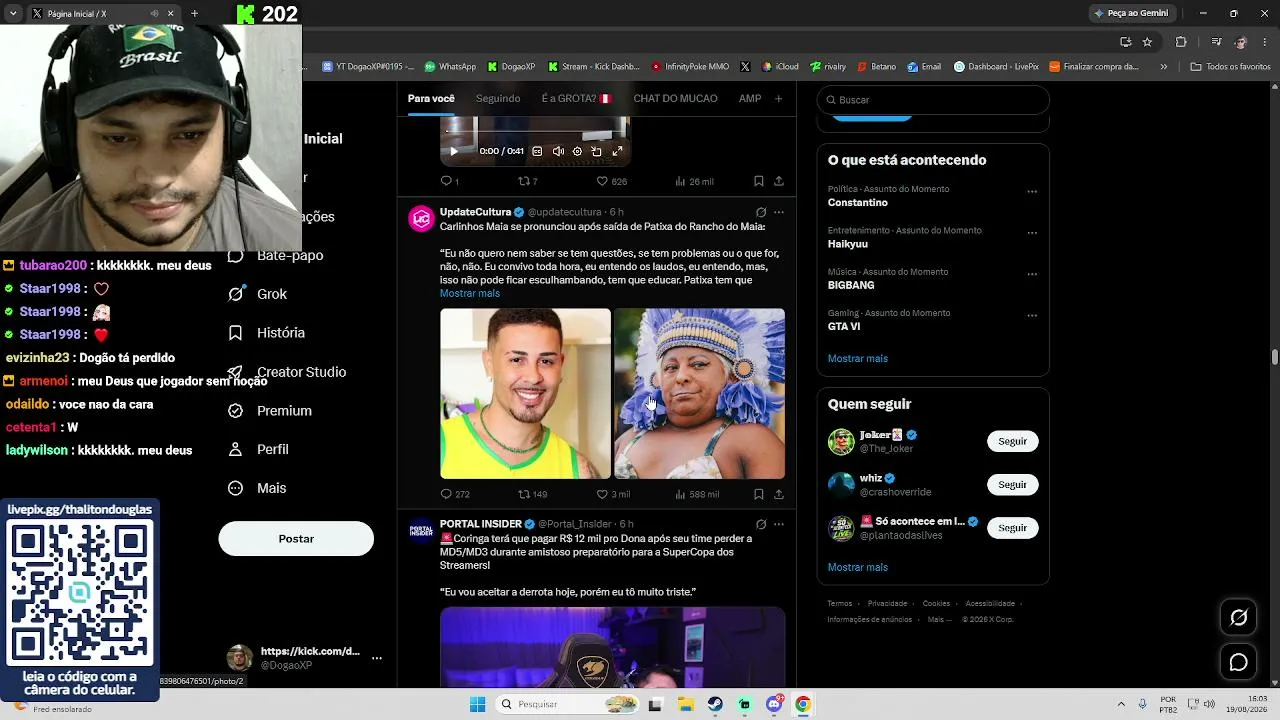Viewport: 1280px width, 720px height.
Task: Ask Grok about the UpdateCultura post
Action: point(761,212)
